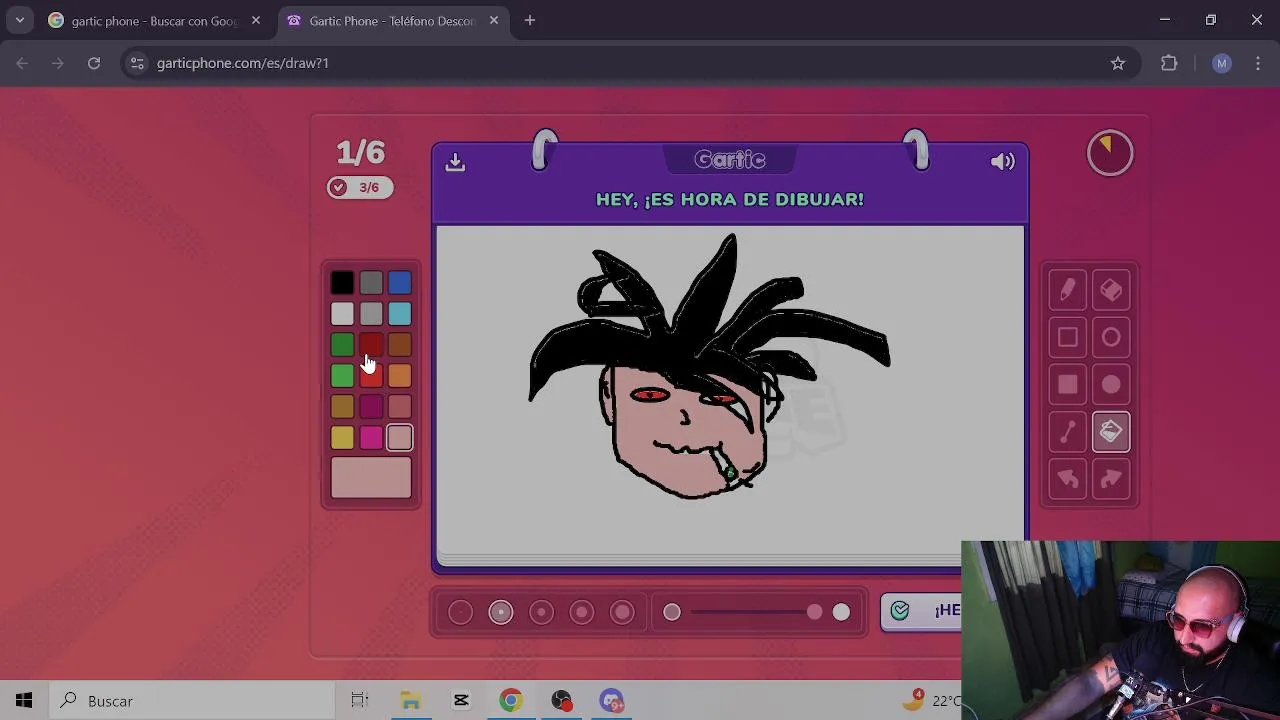Open the Windows Start menu
1280x720 pixels.
coord(24,701)
